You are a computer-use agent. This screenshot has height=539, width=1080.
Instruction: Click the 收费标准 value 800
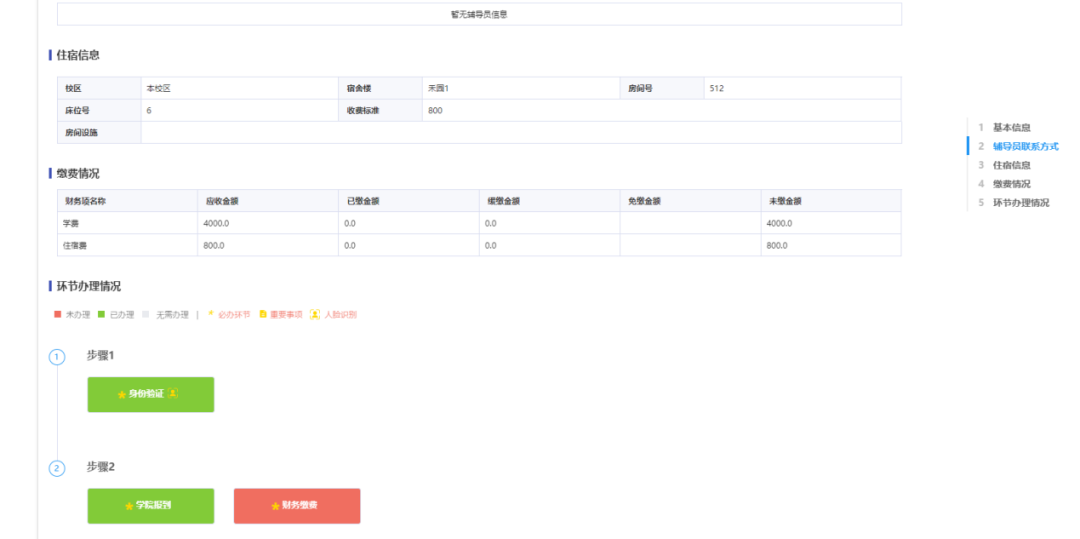(x=435, y=110)
